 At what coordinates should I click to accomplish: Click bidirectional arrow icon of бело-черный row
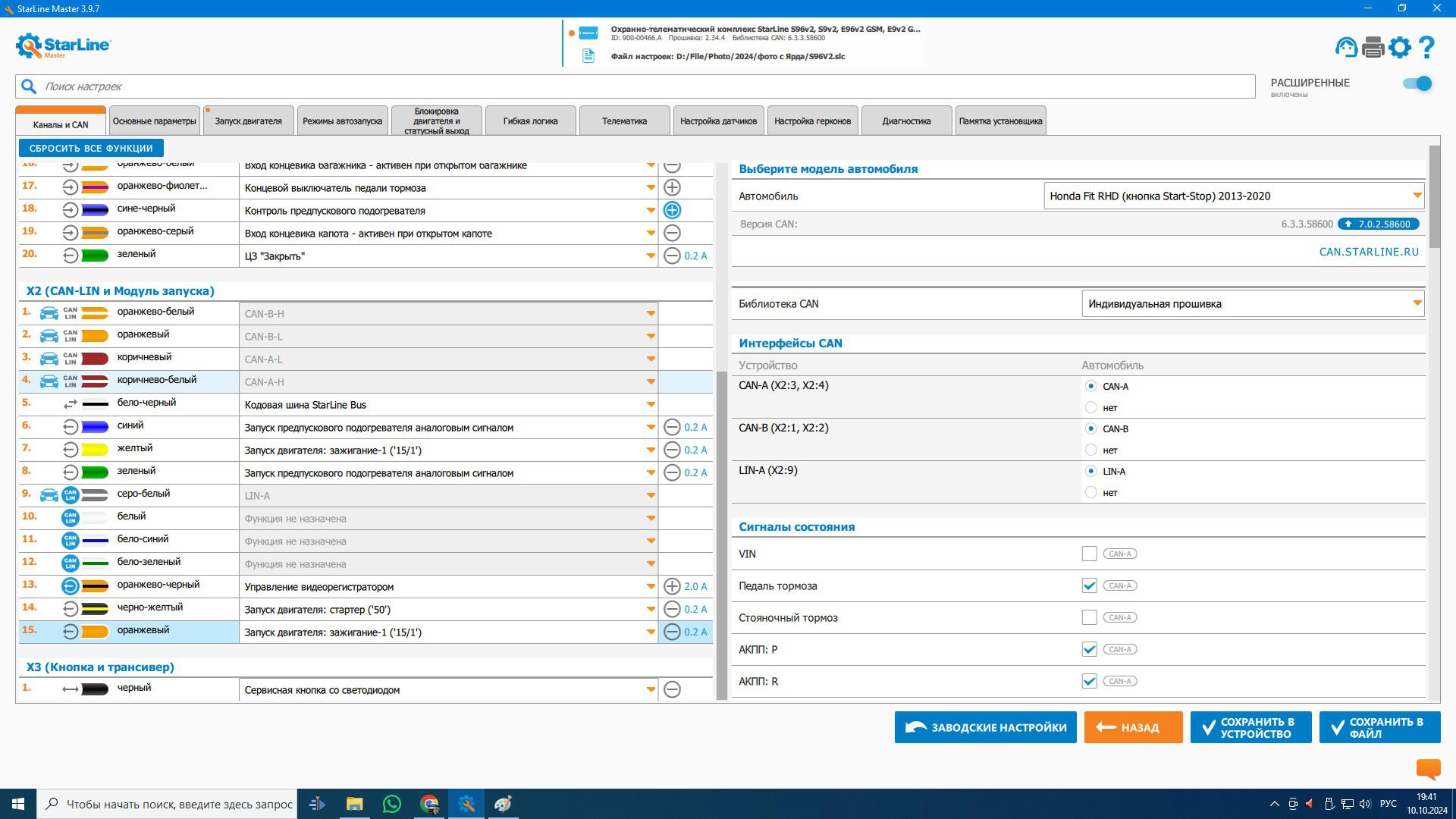click(70, 404)
